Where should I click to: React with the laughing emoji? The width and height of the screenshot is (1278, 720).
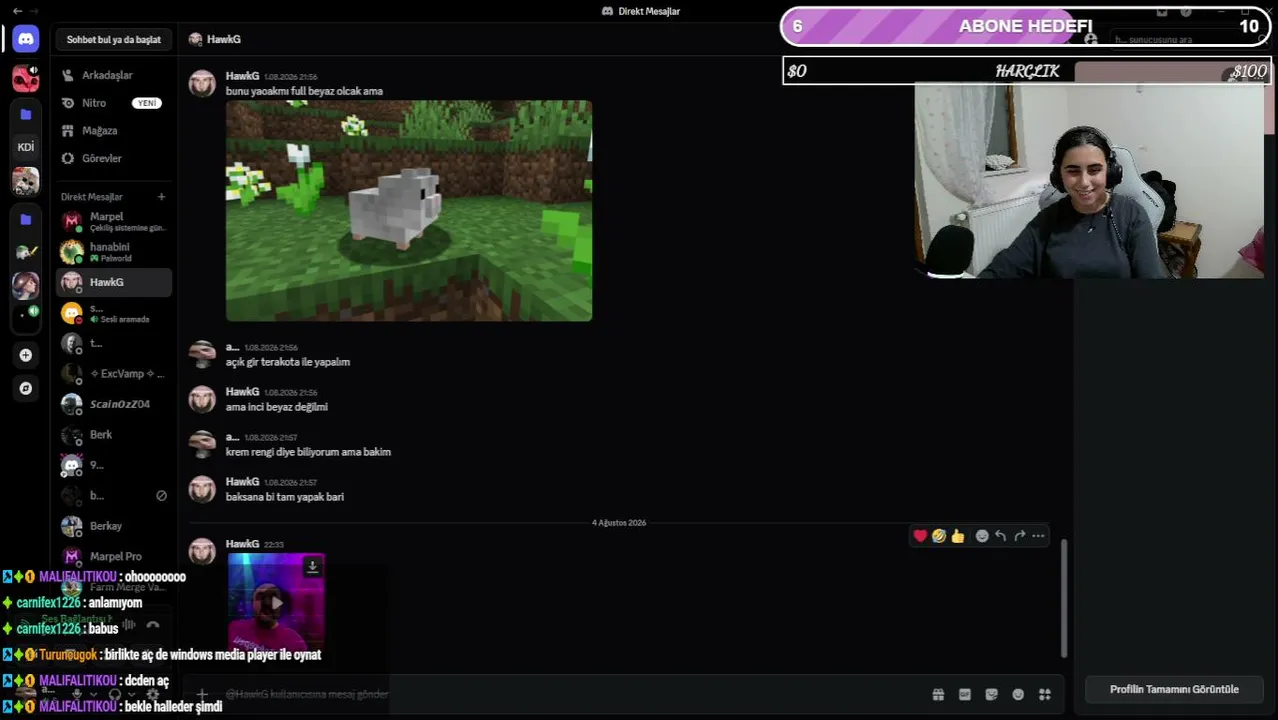click(x=939, y=536)
